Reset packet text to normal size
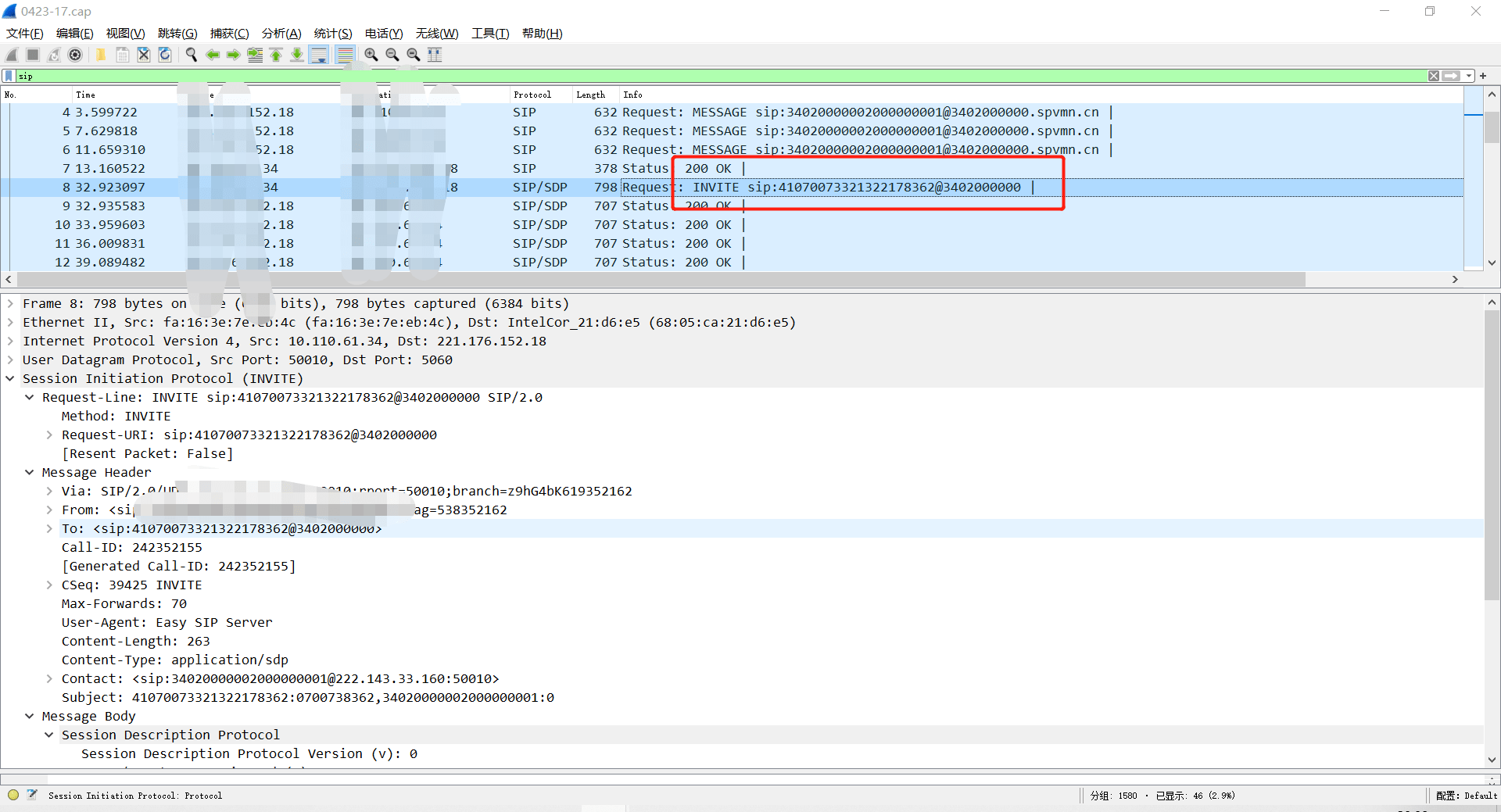1501x812 pixels. [x=414, y=55]
